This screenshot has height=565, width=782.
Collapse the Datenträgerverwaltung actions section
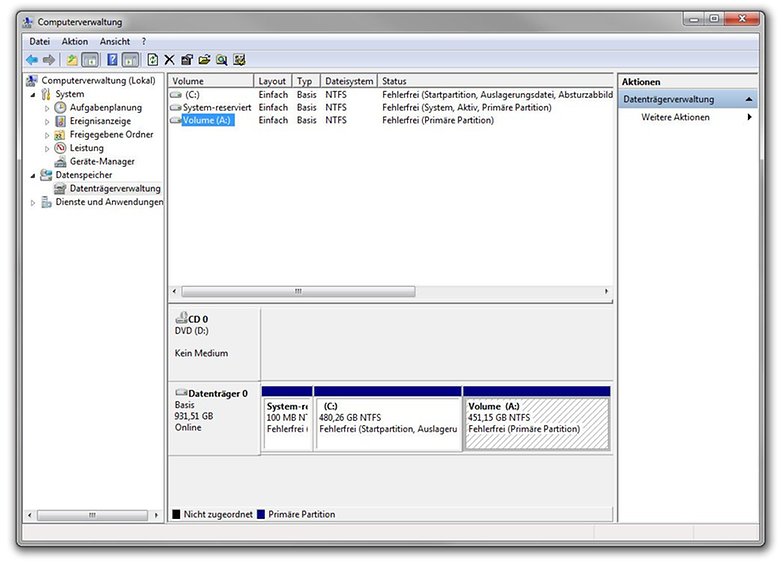point(749,99)
